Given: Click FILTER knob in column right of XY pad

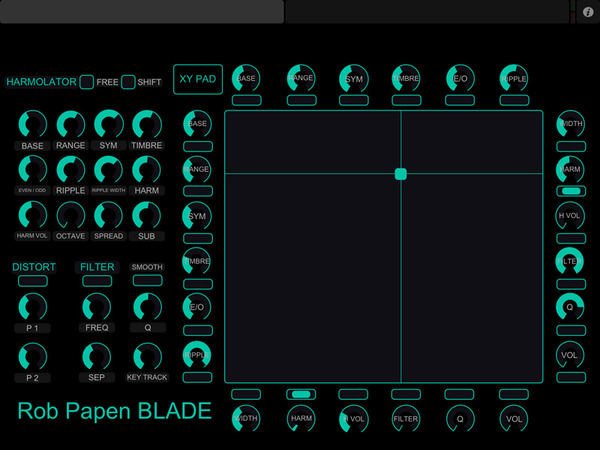Looking at the screenshot, I should [570, 261].
